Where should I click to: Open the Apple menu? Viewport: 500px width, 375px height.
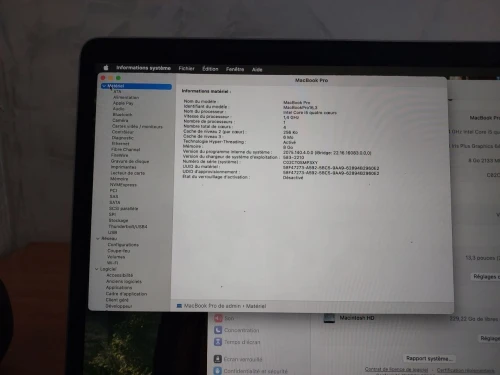click(106, 68)
